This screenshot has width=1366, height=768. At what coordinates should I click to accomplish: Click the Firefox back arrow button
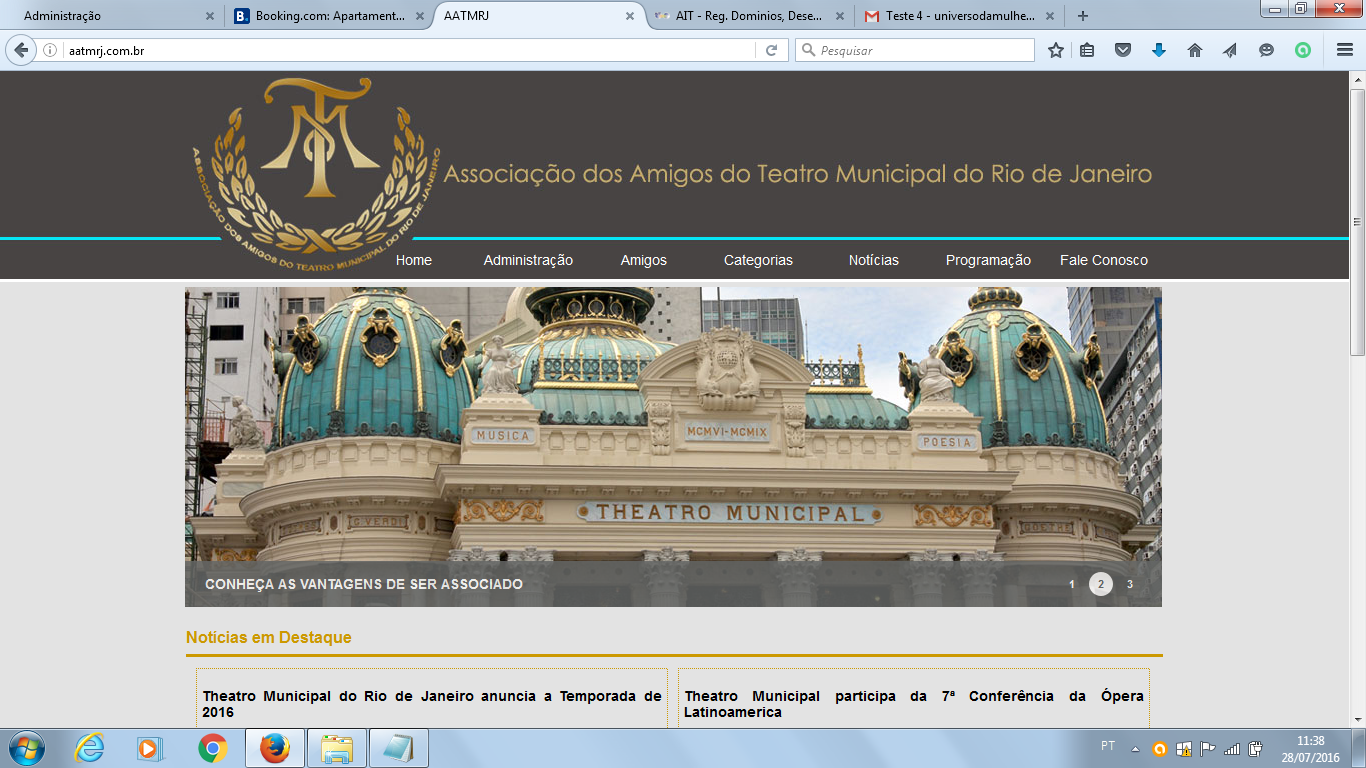(21, 50)
